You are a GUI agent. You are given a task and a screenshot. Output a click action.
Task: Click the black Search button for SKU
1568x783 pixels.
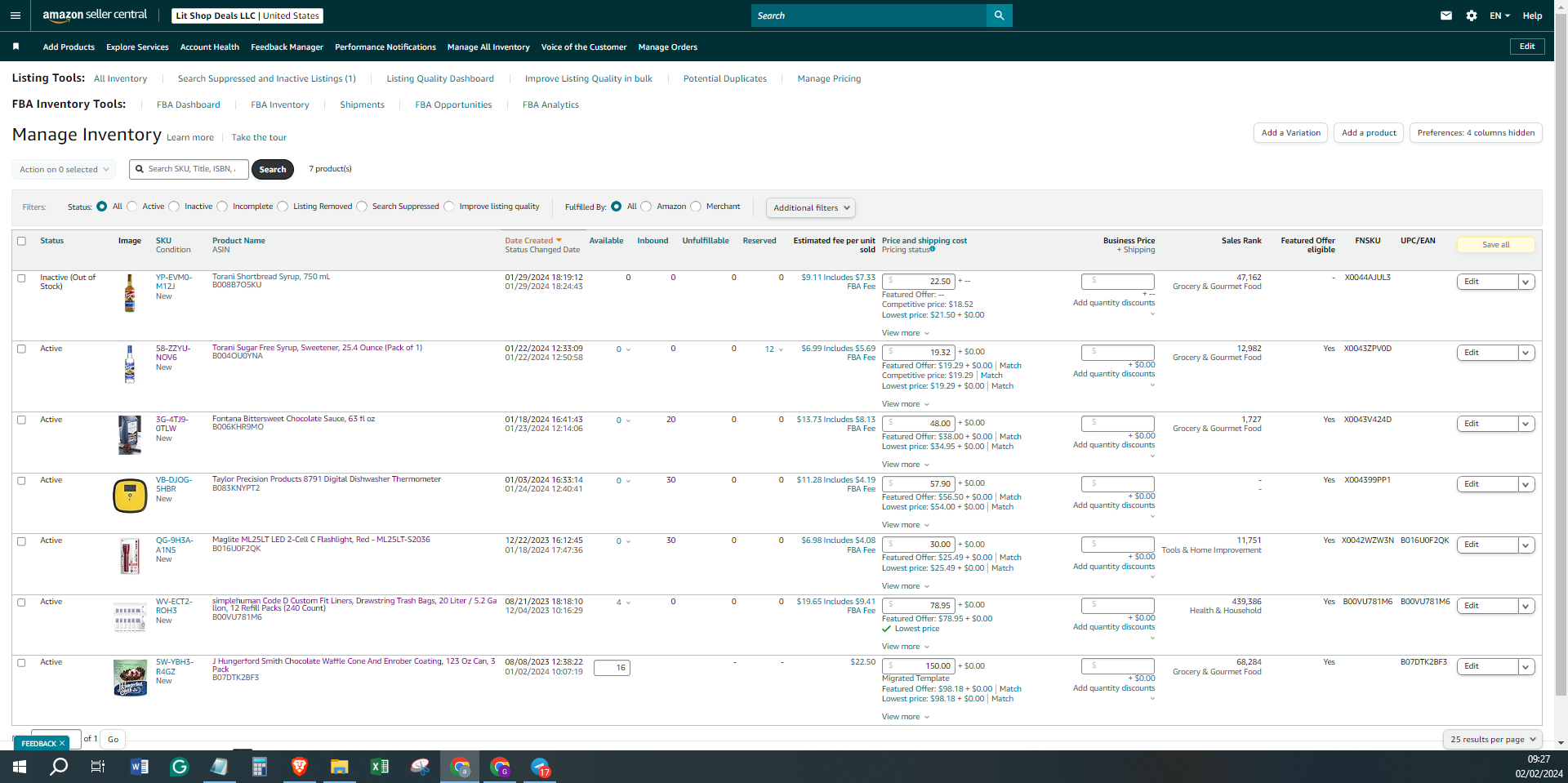tap(273, 170)
